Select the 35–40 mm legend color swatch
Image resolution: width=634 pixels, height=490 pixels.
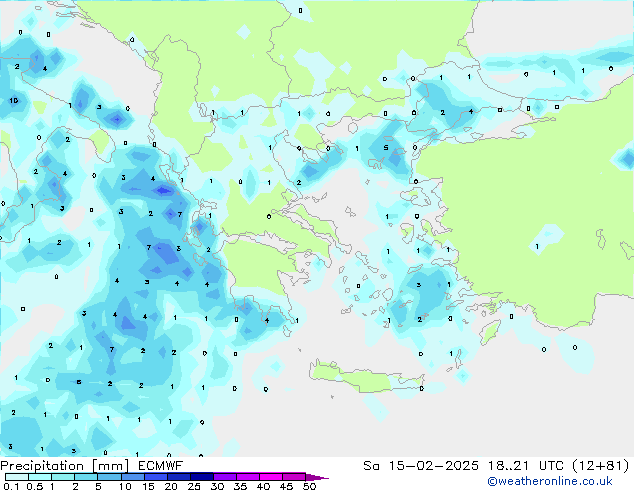click(248, 477)
